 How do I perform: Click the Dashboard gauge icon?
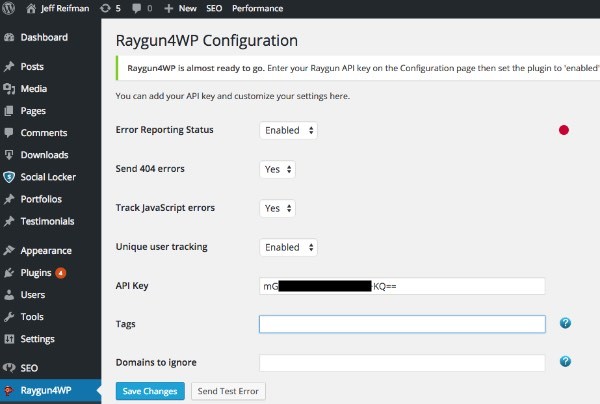pyautogui.click(x=9, y=37)
